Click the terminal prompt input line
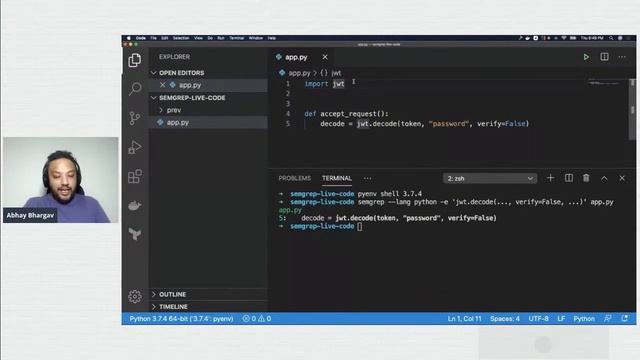The height and width of the screenshot is (360, 640). click(x=359, y=226)
